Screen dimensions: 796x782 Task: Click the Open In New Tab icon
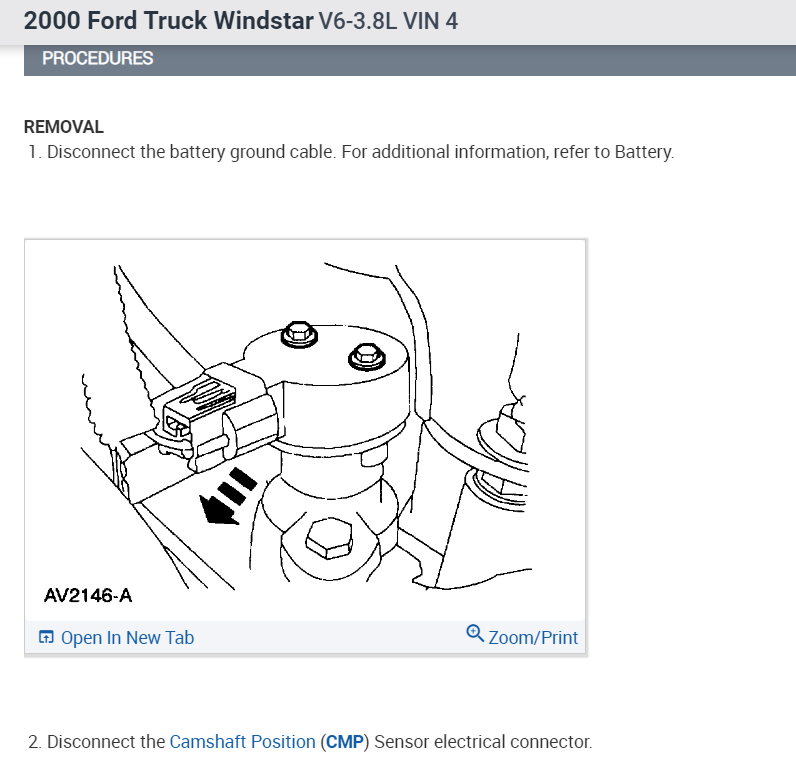coord(46,637)
